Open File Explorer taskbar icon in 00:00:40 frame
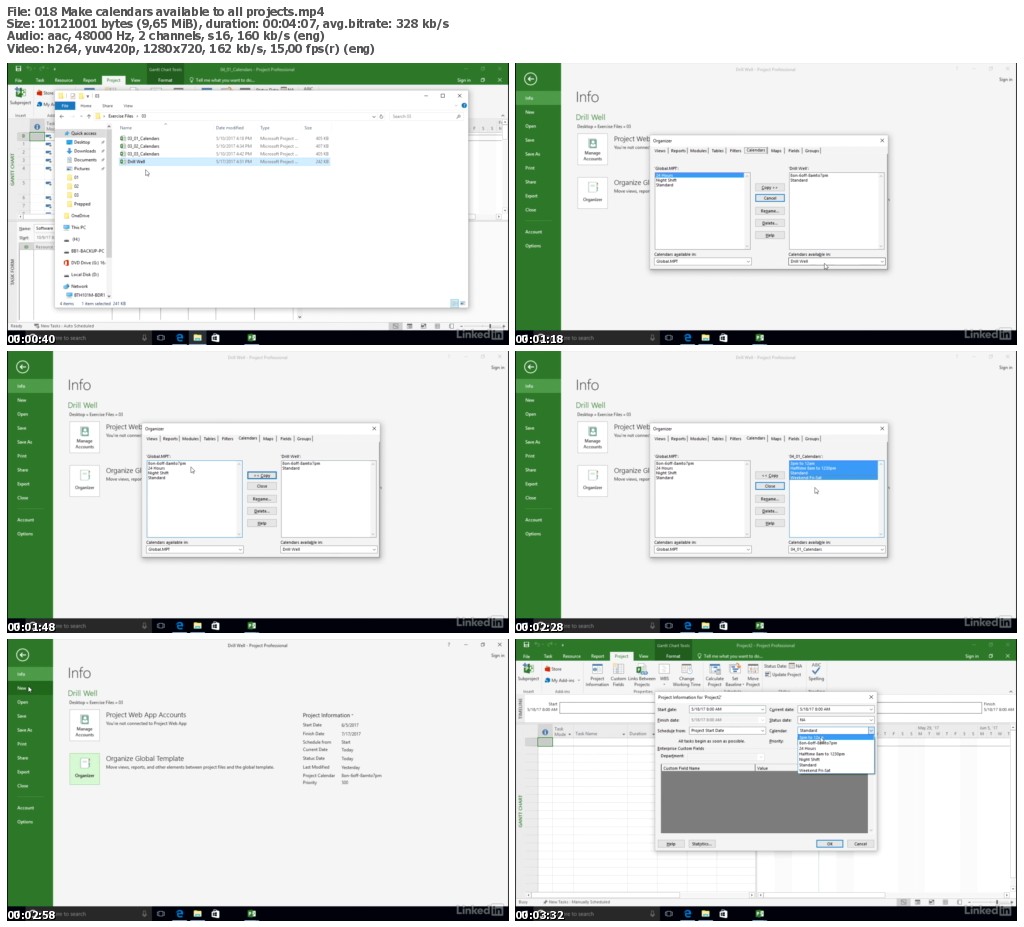The width and height of the screenshot is (1024, 927). pyautogui.click(x=197, y=338)
